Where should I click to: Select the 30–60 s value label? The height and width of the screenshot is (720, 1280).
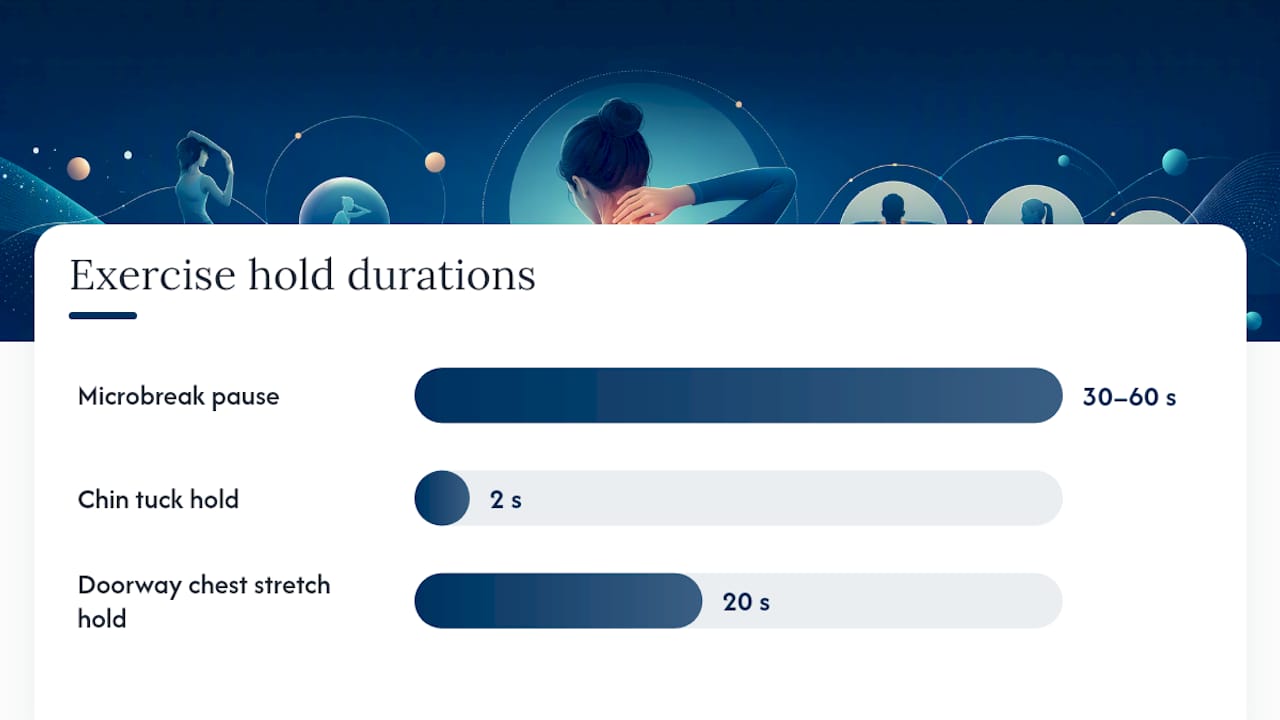[1129, 397]
